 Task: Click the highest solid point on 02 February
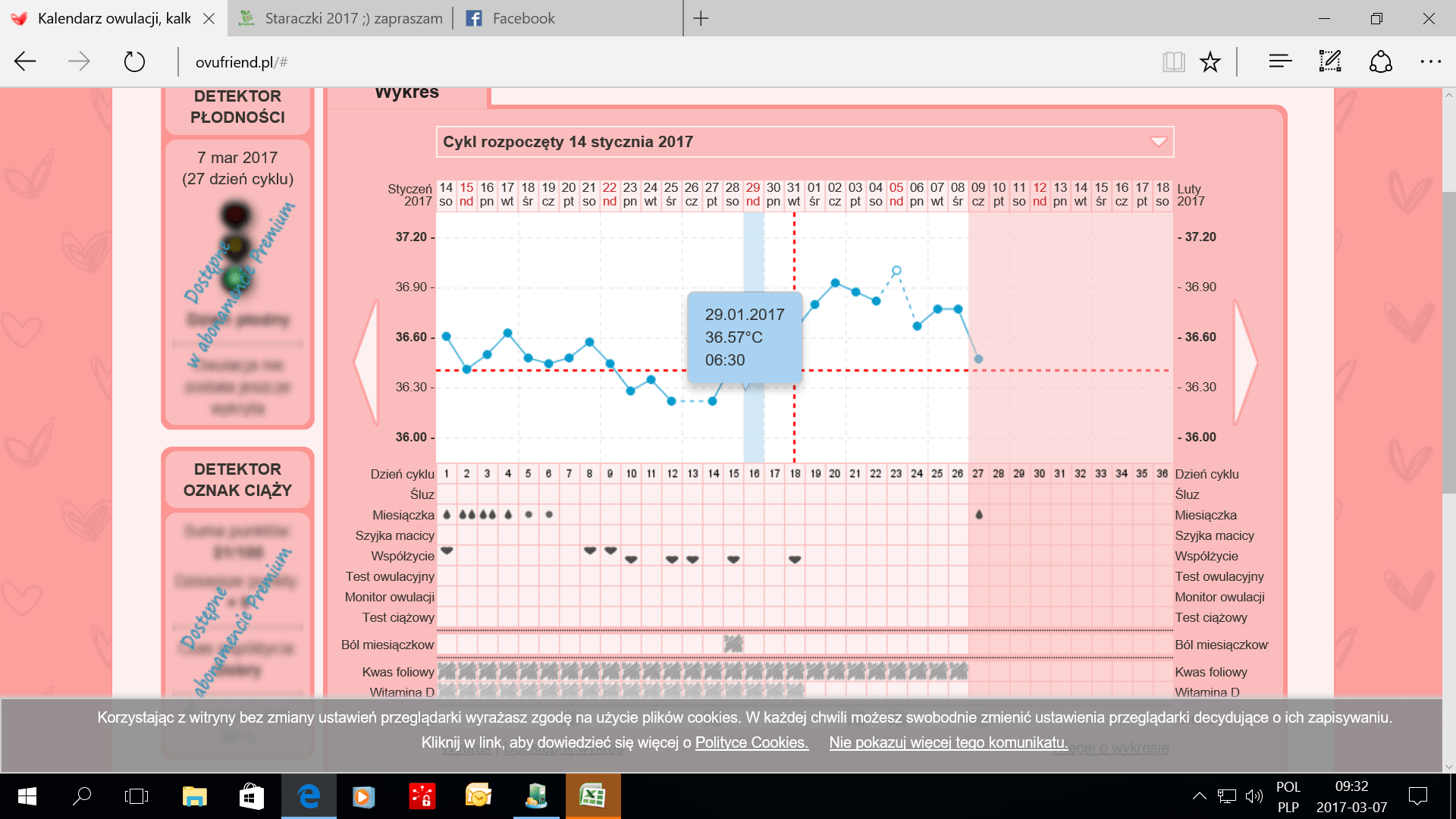click(x=835, y=283)
